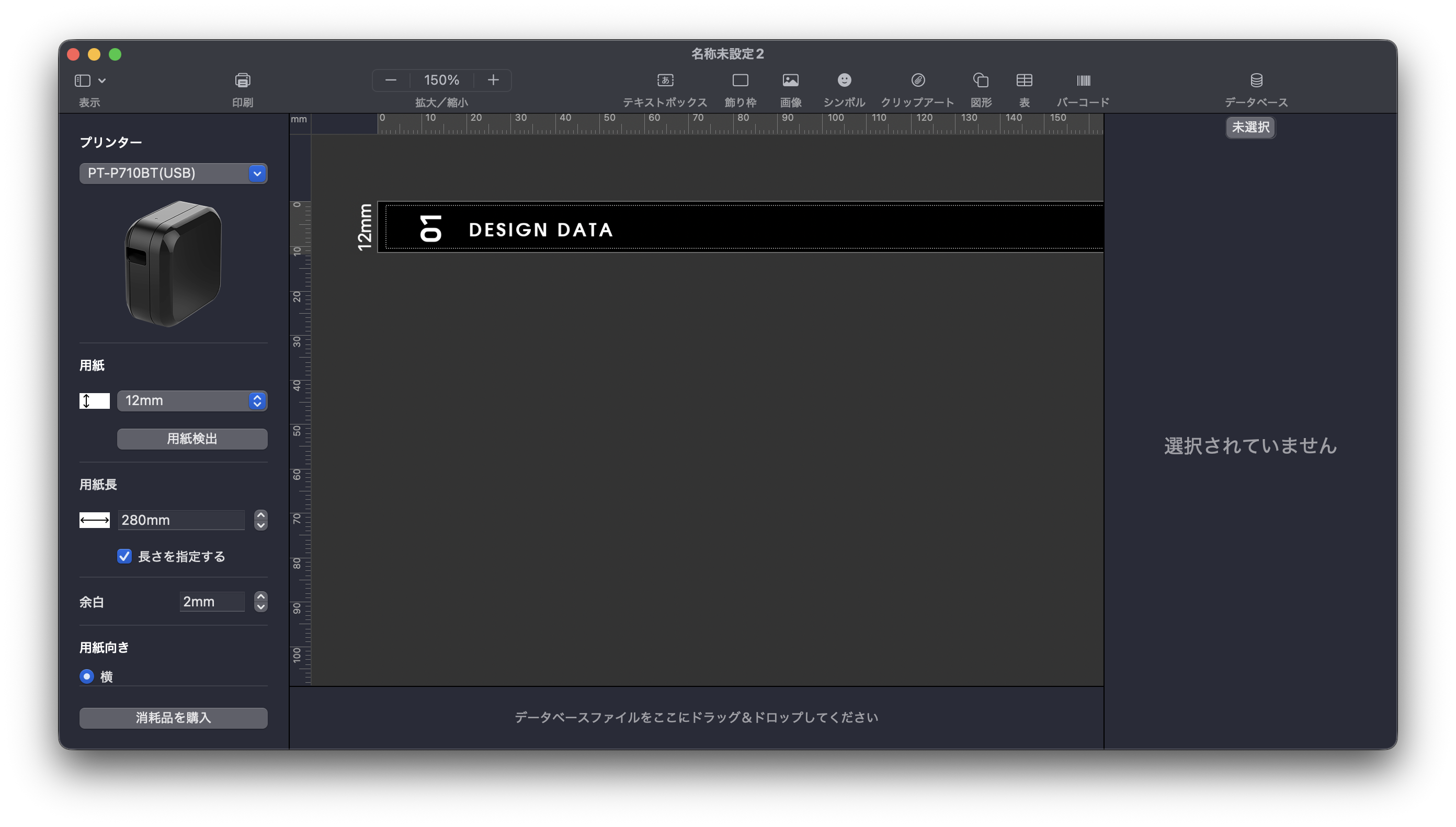Image resolution: width=1456 pixels, height=827 pixels.
Task: Click the 用紙検出 button
Action: click(x=192, y=439)
